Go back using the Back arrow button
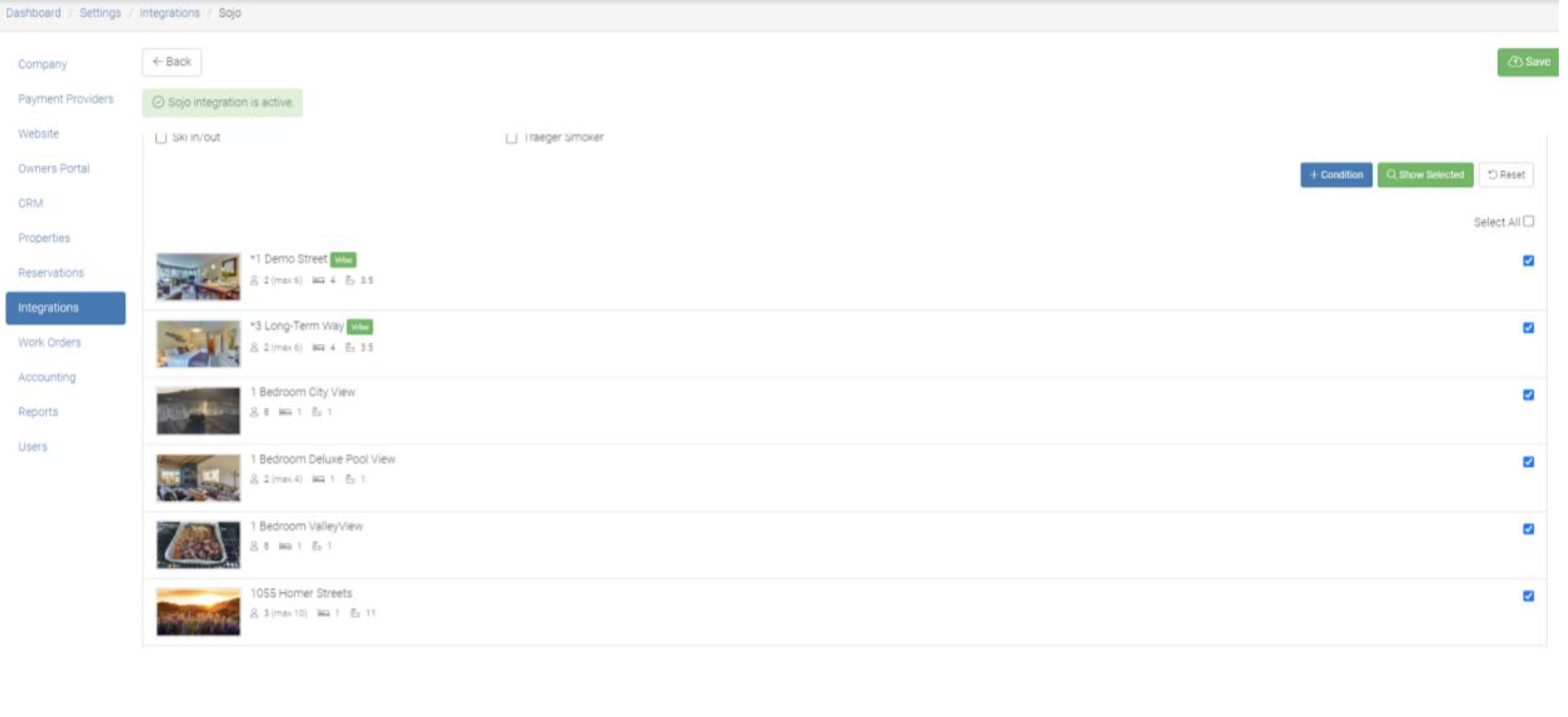 172,62
